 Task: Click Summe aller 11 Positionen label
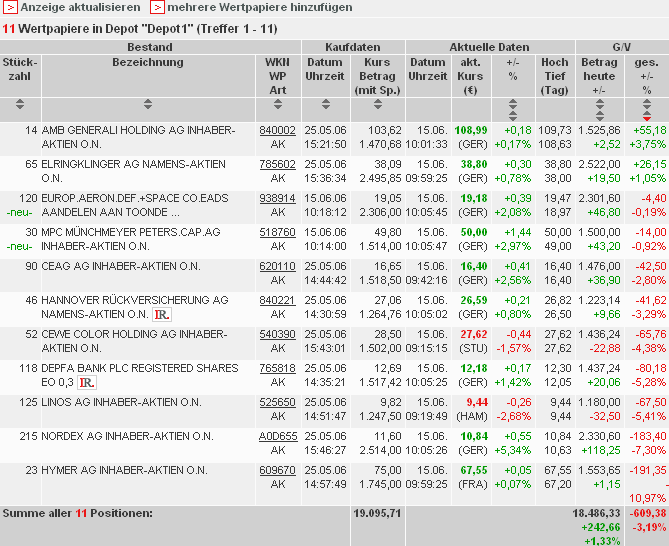click(78, 514)
